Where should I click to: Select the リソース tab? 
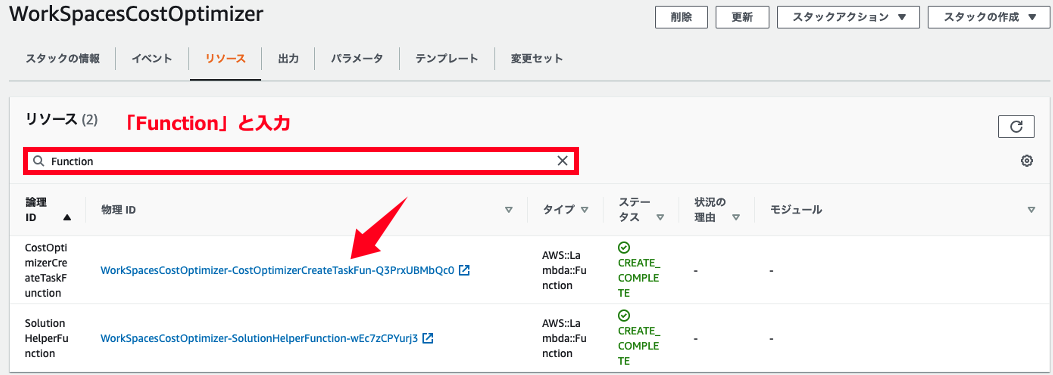(226, 58)
